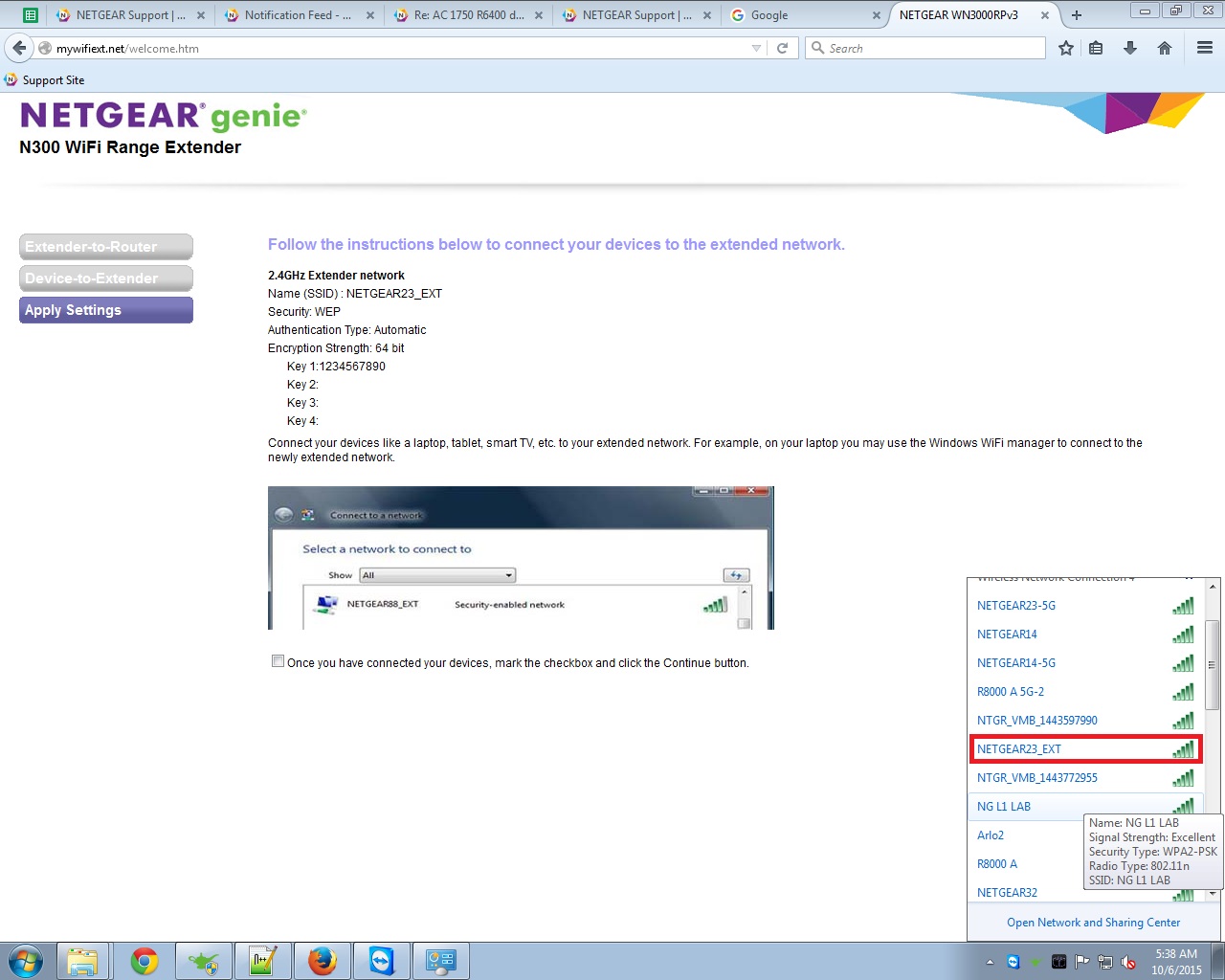Screen dimensions: 1225x980
Task: Unmute the system volume icon
Action: point(1126,961)
